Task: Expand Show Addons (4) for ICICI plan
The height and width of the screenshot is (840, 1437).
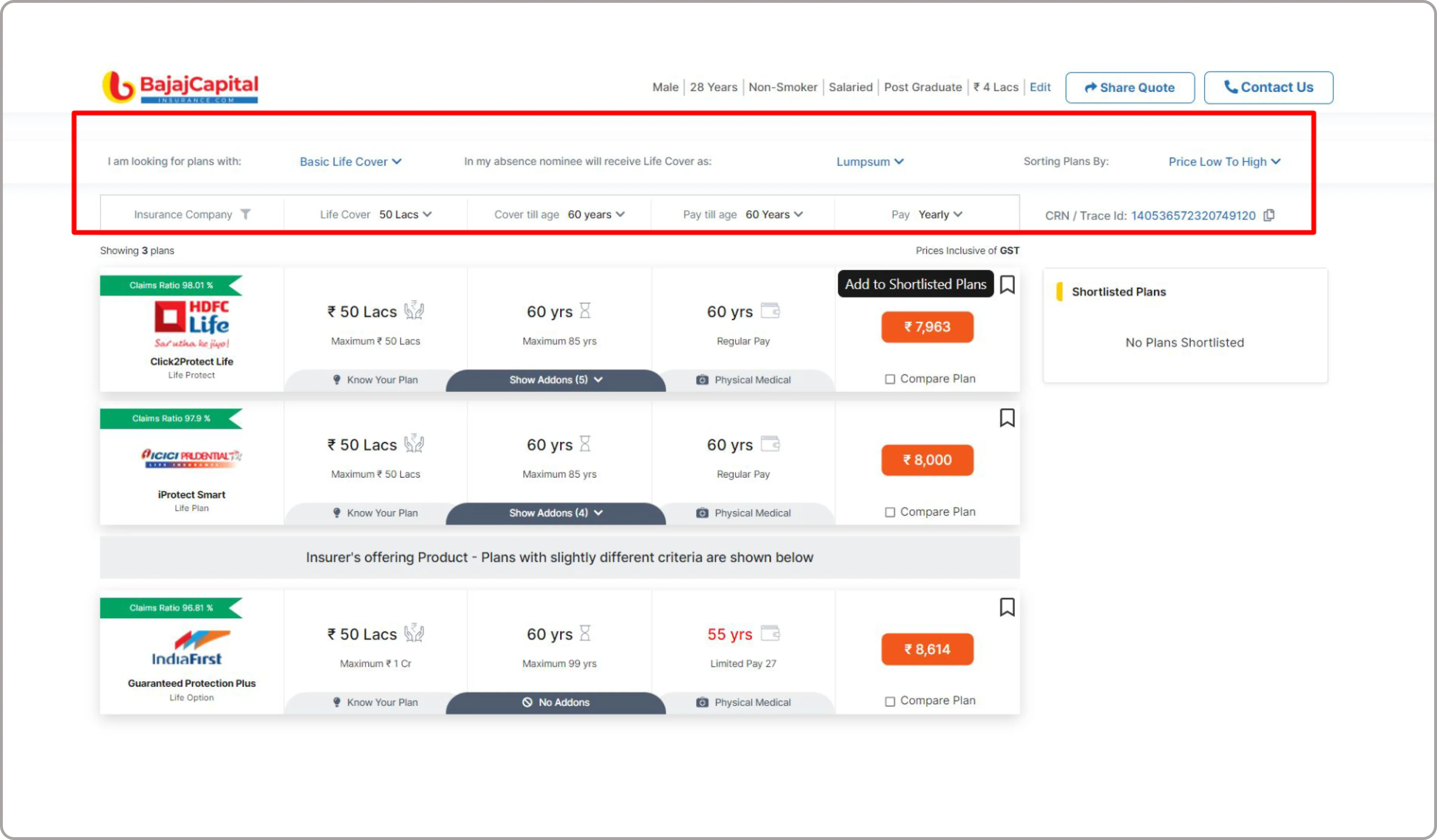Action: click(x=556, y=513)
